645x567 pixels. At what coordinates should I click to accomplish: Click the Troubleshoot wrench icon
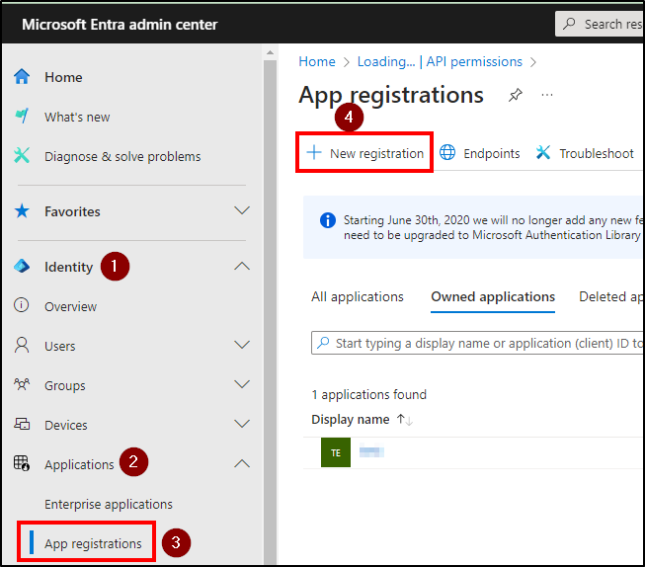(x=543, y=152)
